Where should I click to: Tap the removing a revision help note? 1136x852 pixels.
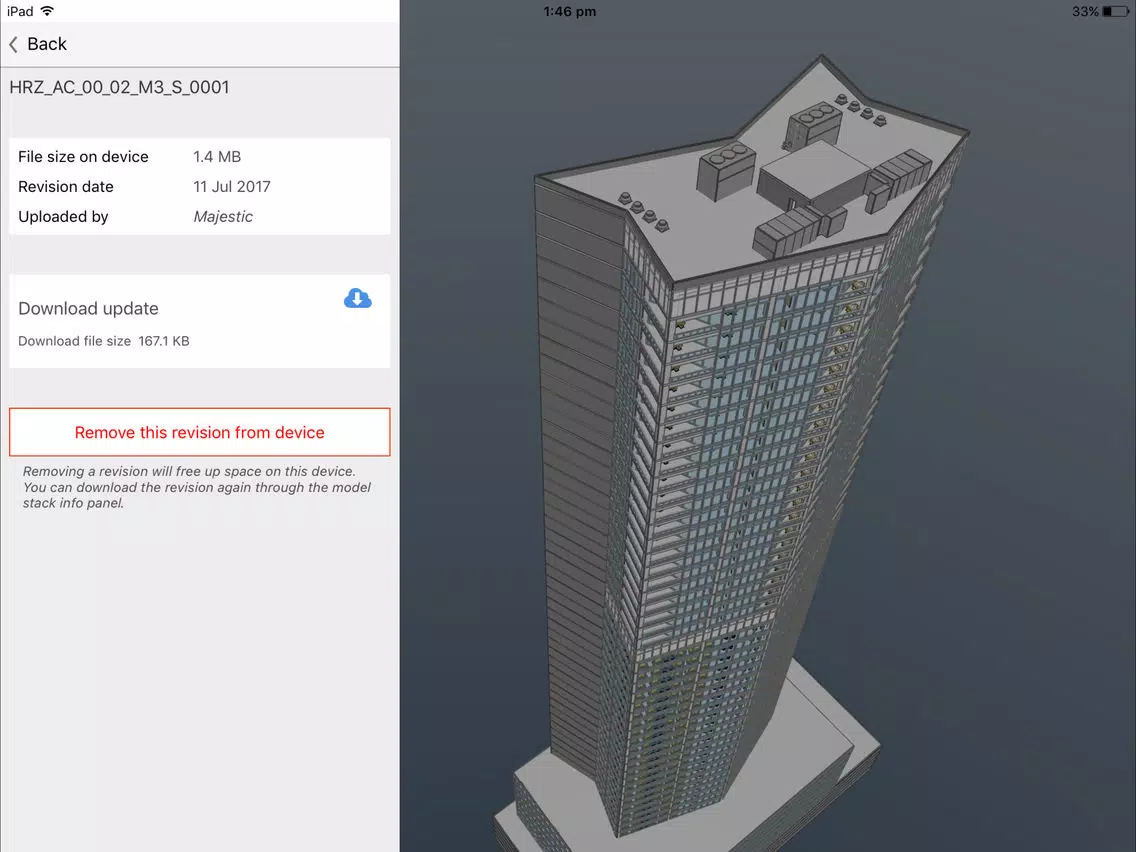tap(197, 488)
